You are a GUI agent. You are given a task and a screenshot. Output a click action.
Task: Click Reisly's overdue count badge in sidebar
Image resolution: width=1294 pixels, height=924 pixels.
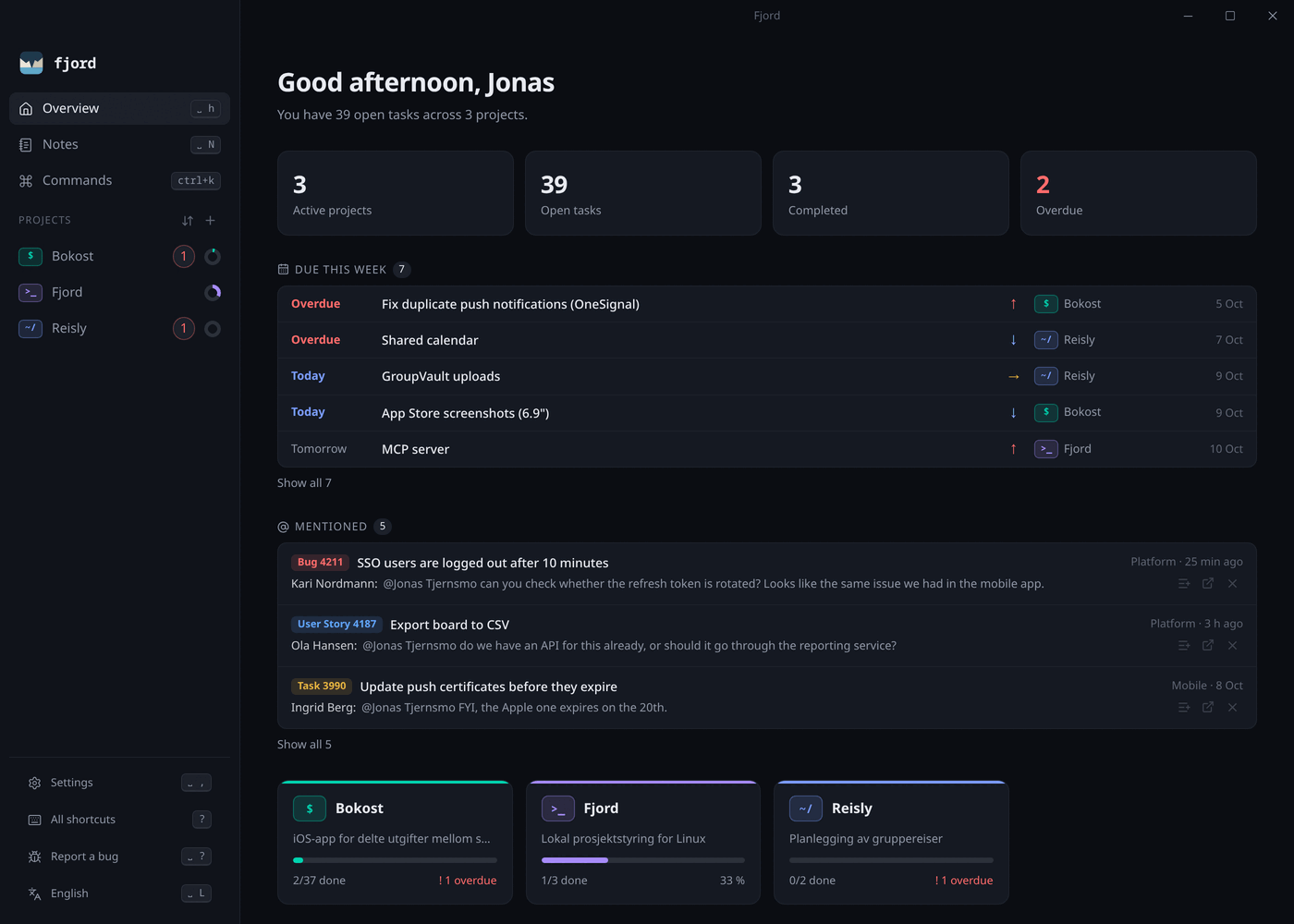coord(184,328)
